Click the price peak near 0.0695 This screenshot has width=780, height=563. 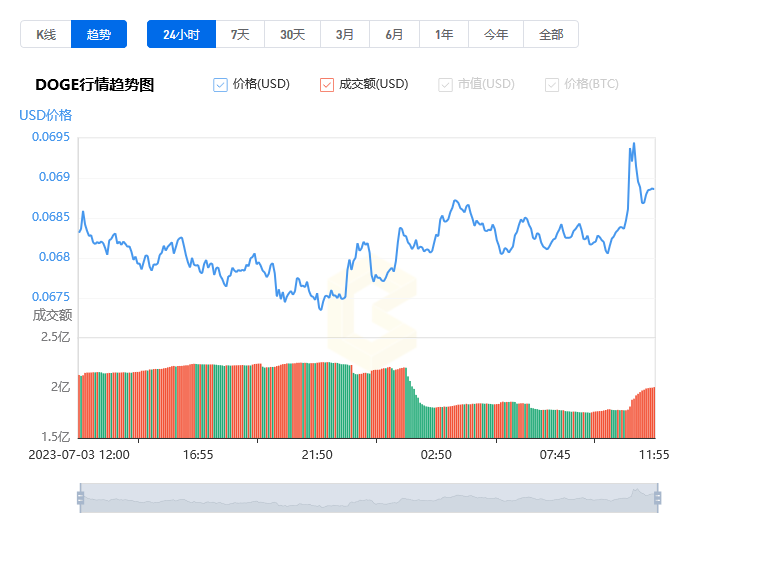[x=632, y=145]
